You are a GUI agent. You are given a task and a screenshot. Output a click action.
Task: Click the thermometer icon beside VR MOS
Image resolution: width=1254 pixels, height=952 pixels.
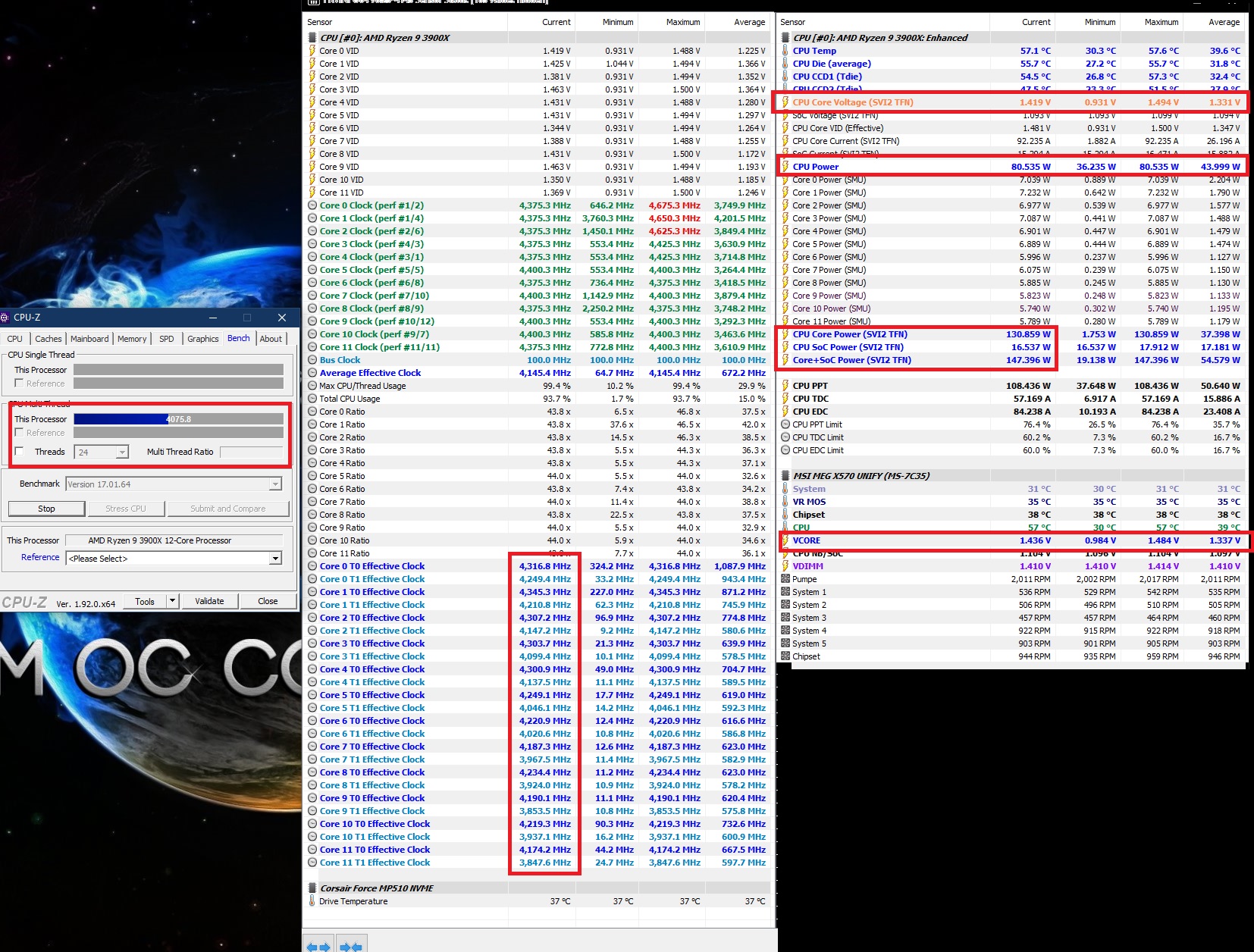[785, 502]
